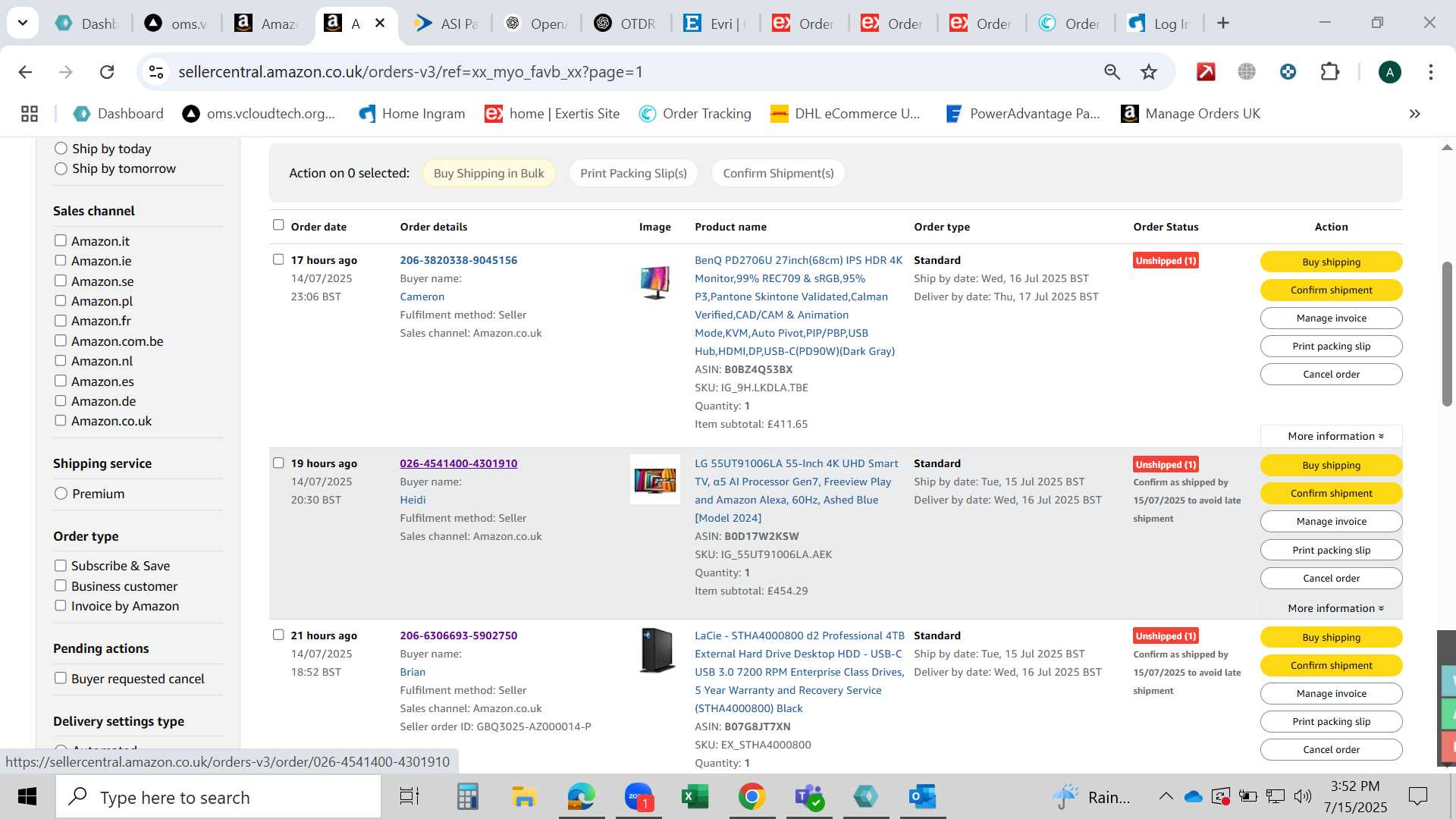Viewport: 1456px width, 819px height.
Task: Click the BenQ monitor product thumbnail
Action: 655,282
